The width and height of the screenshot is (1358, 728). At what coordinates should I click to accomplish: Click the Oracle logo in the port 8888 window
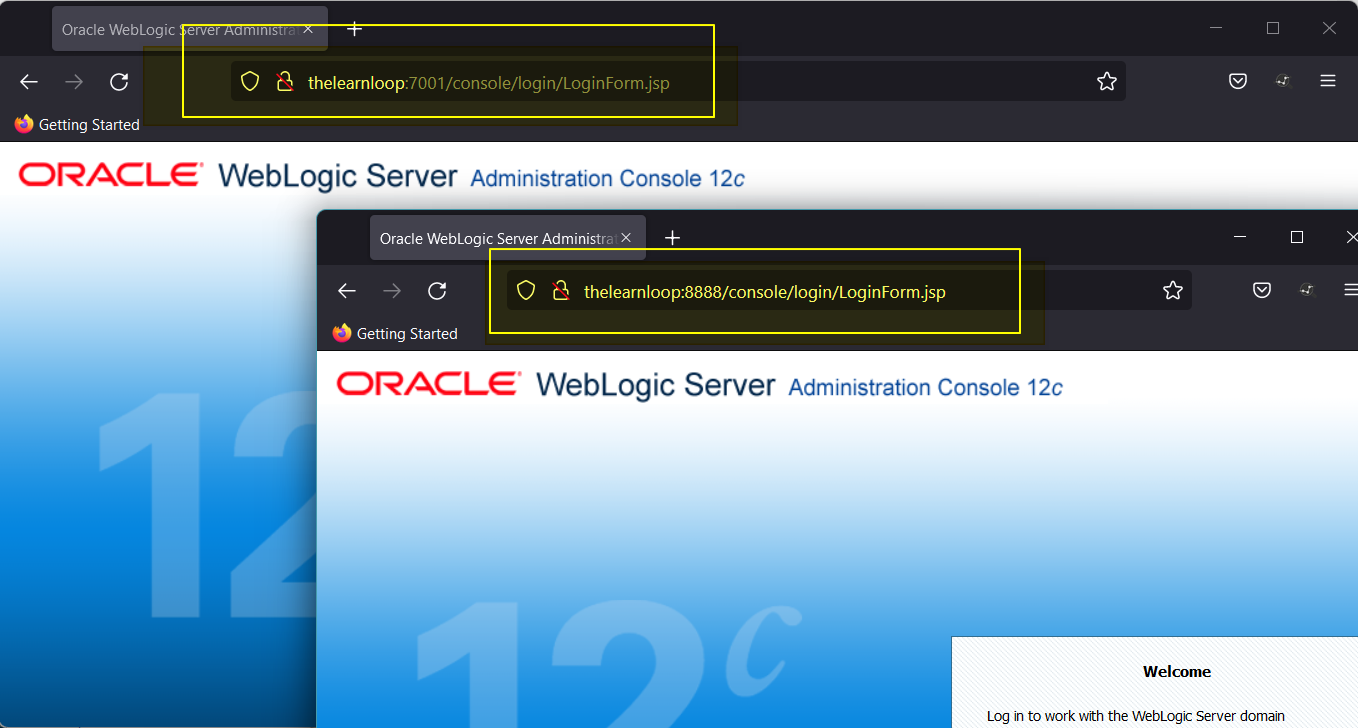pos(429,384)
